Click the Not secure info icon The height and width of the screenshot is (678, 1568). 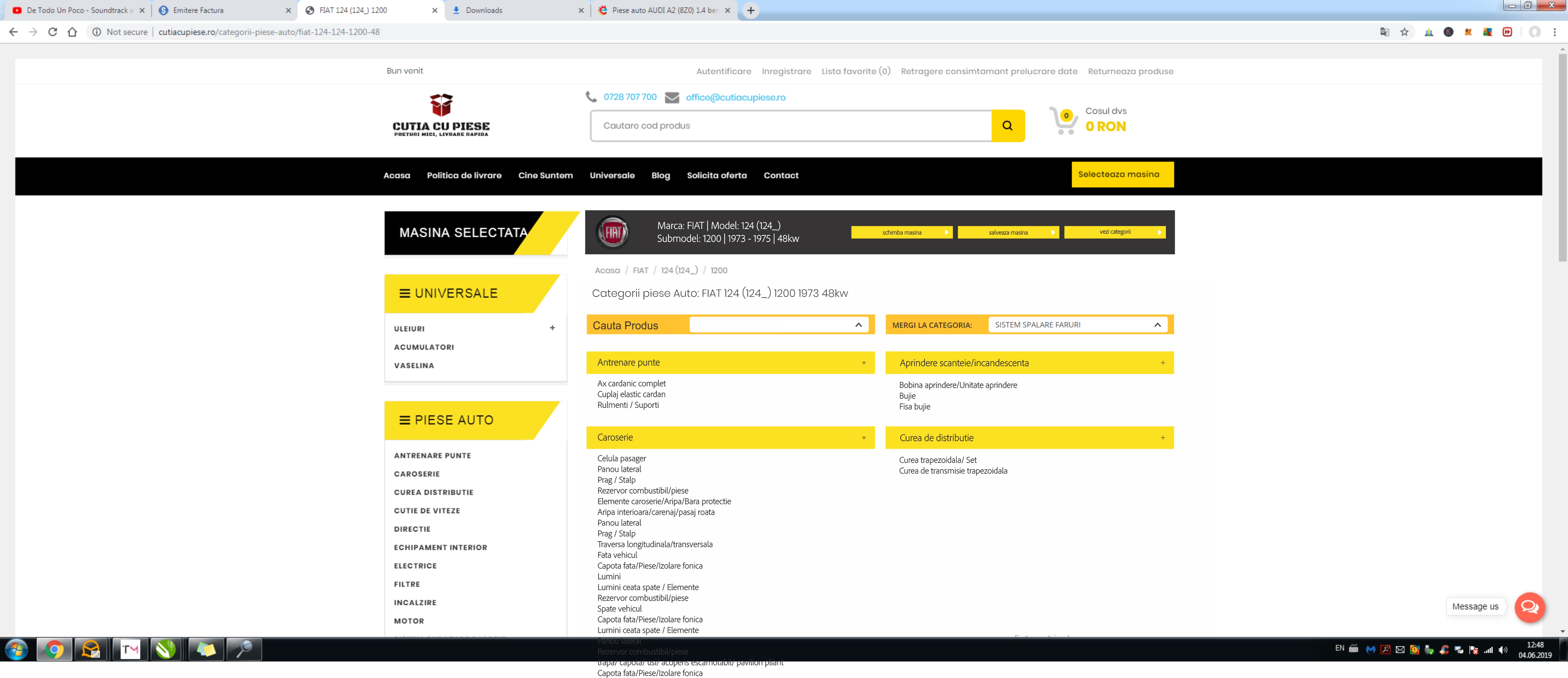point(96,32)
